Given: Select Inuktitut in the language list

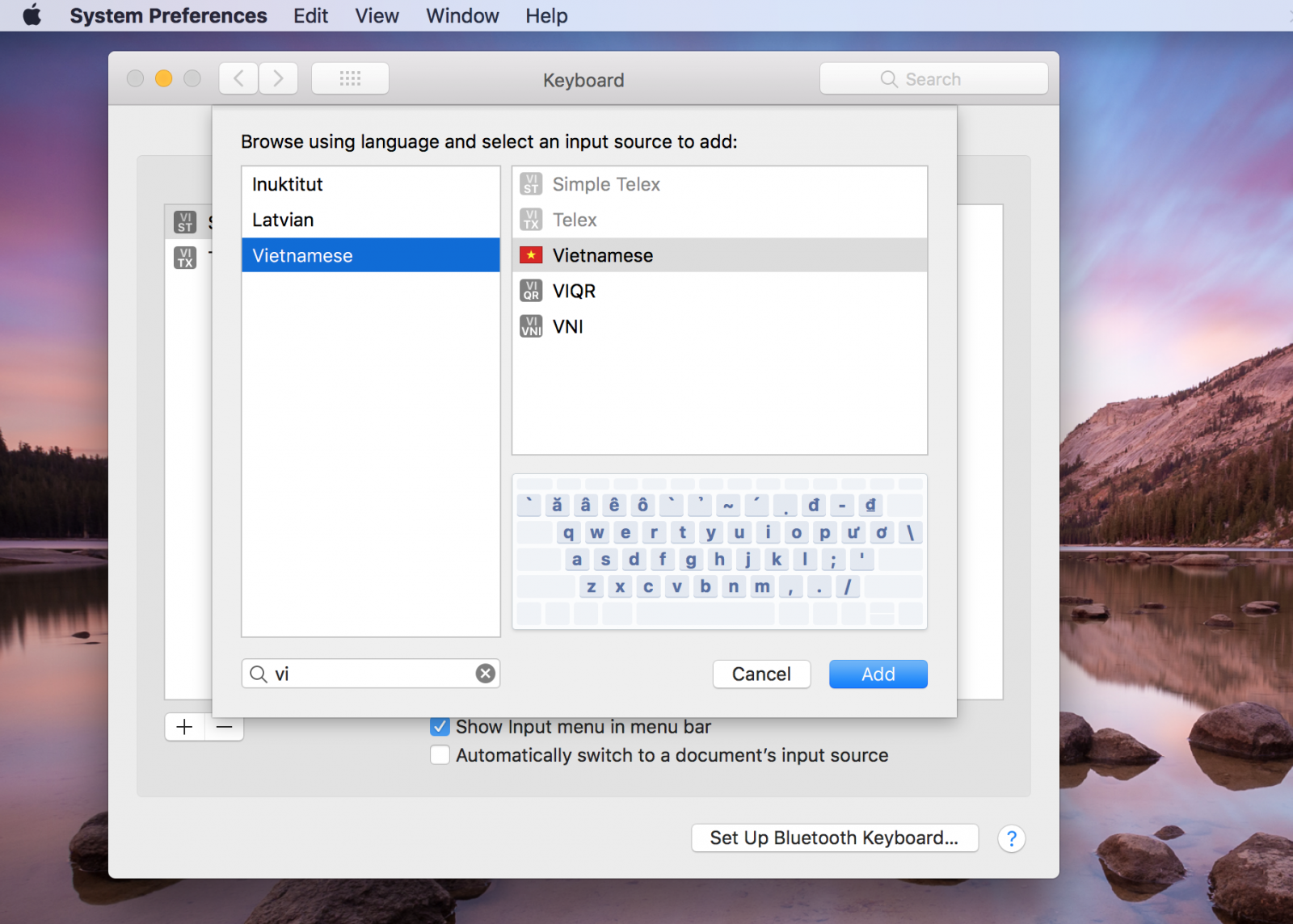Looking at the screenshot, I should 370,184.
